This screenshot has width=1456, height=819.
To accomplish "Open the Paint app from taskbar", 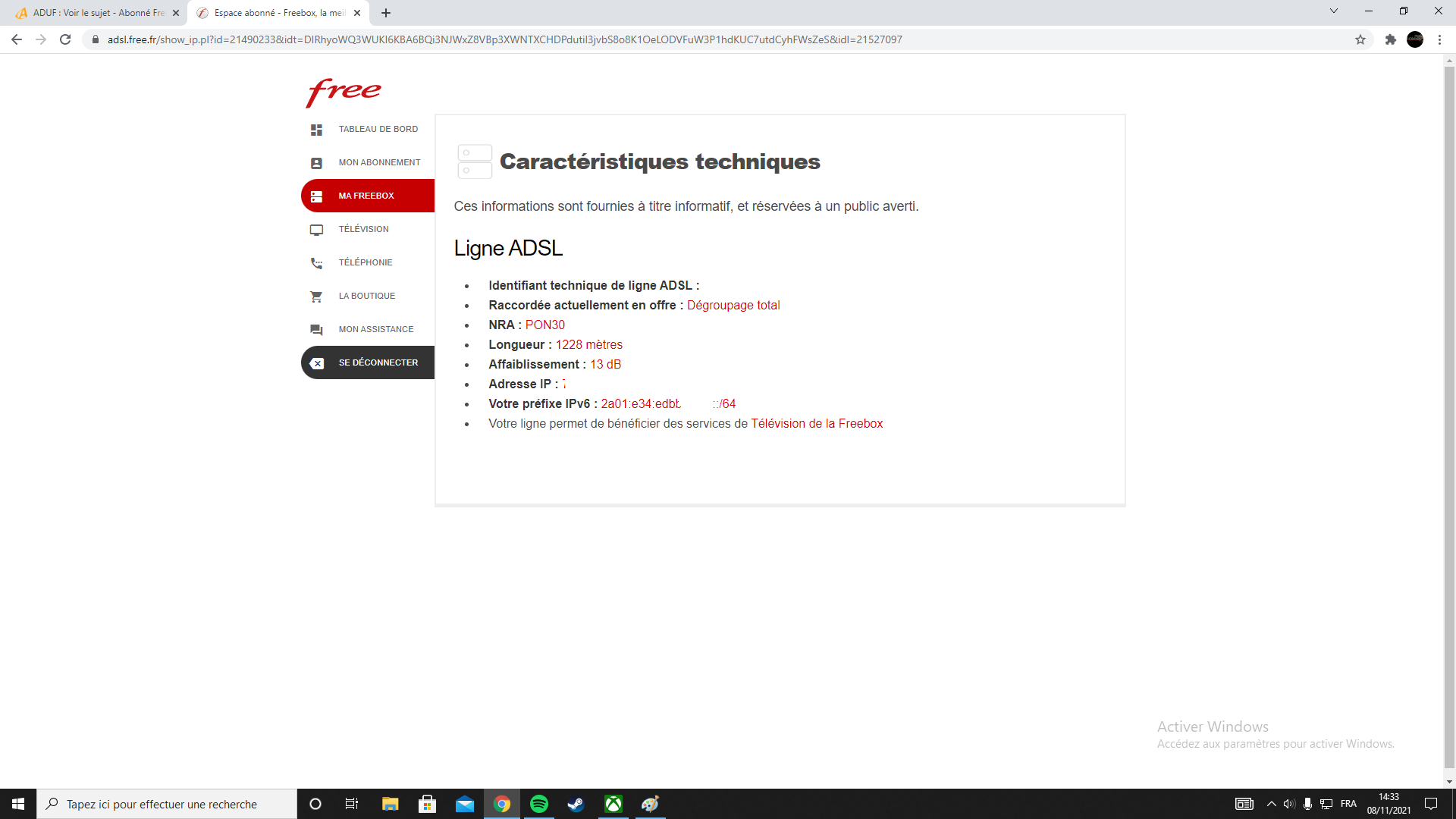I will [650, 804].
